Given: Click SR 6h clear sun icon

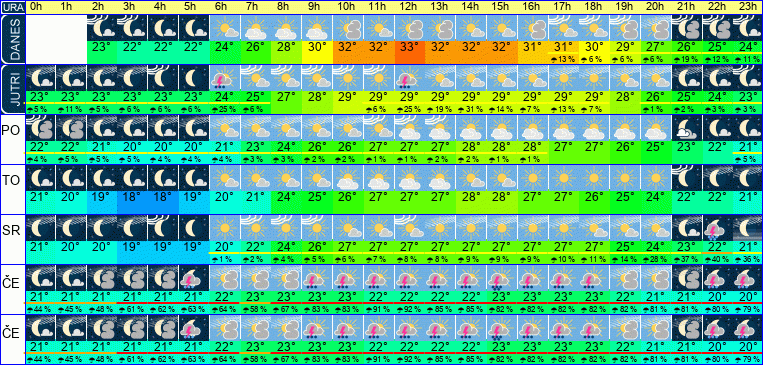Looking at the screenshot, I should (x=225, y=228).
